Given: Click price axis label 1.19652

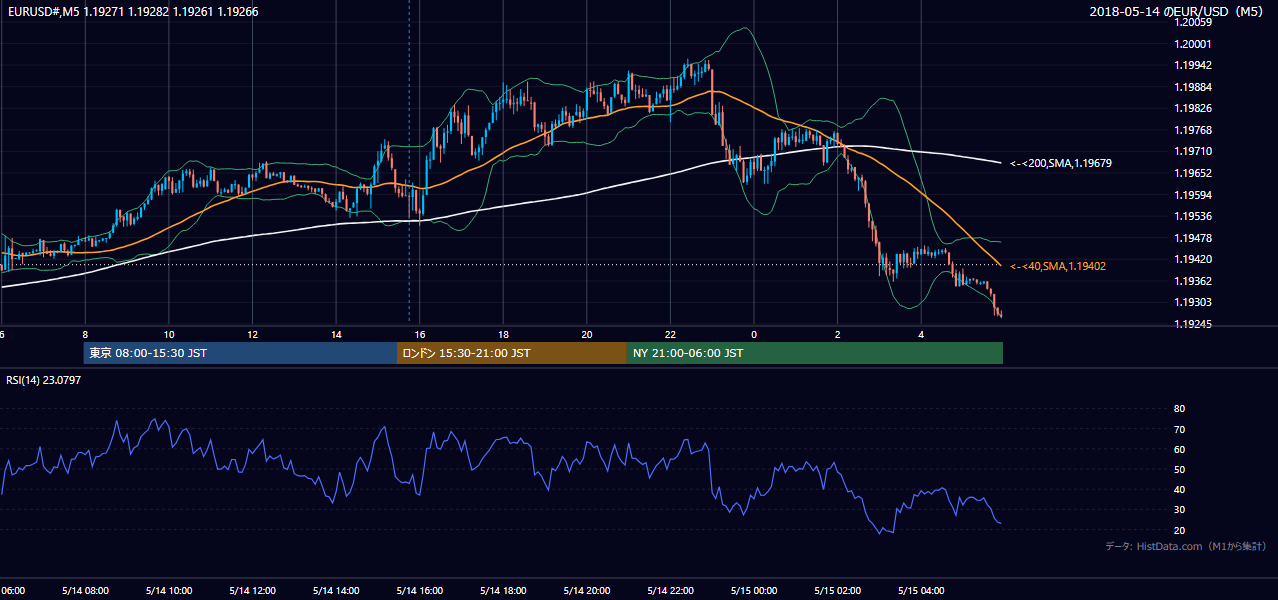Looking at the screenshot, I should [1194, 173].
